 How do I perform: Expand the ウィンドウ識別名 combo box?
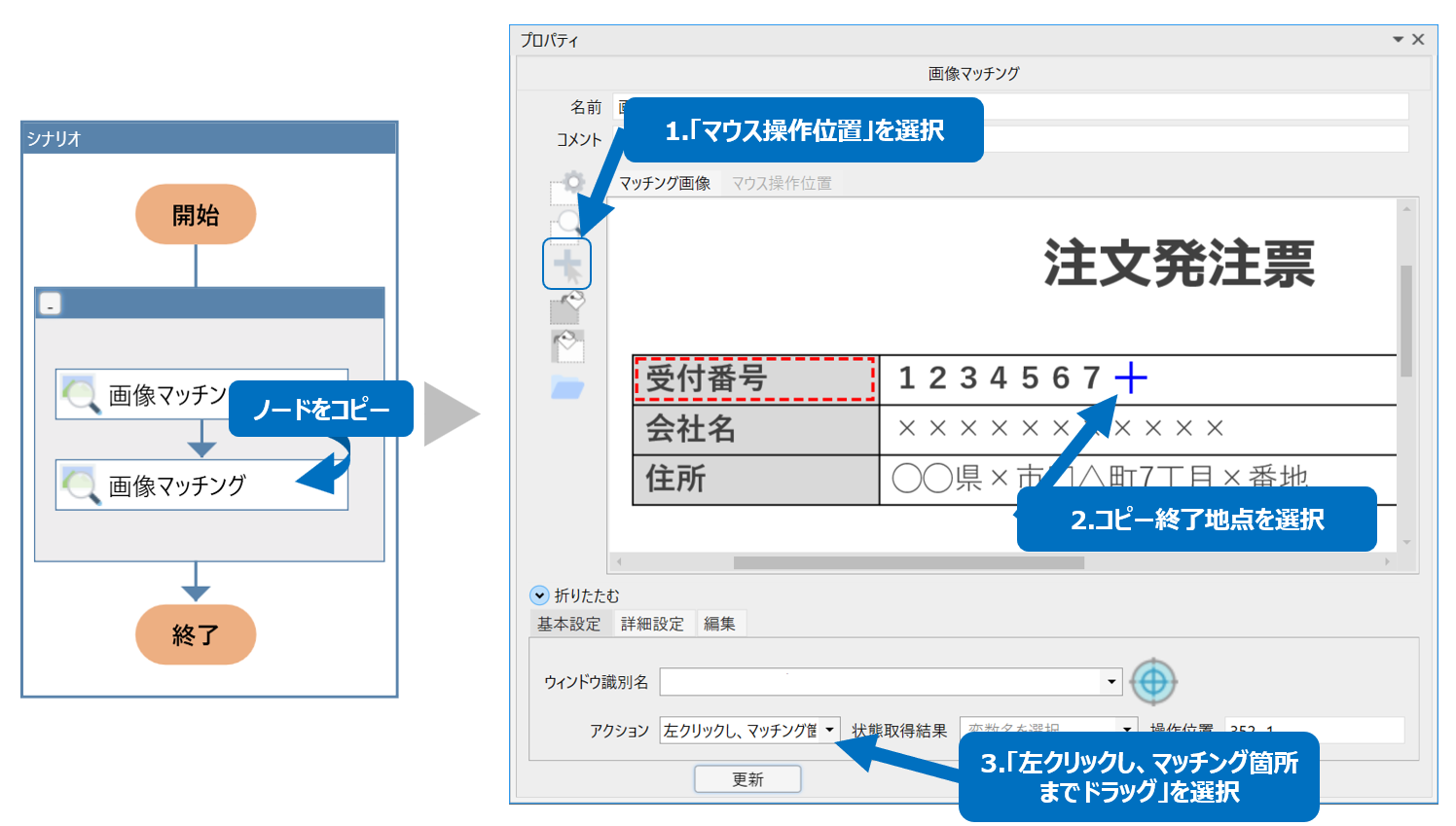pos(1111,682)
